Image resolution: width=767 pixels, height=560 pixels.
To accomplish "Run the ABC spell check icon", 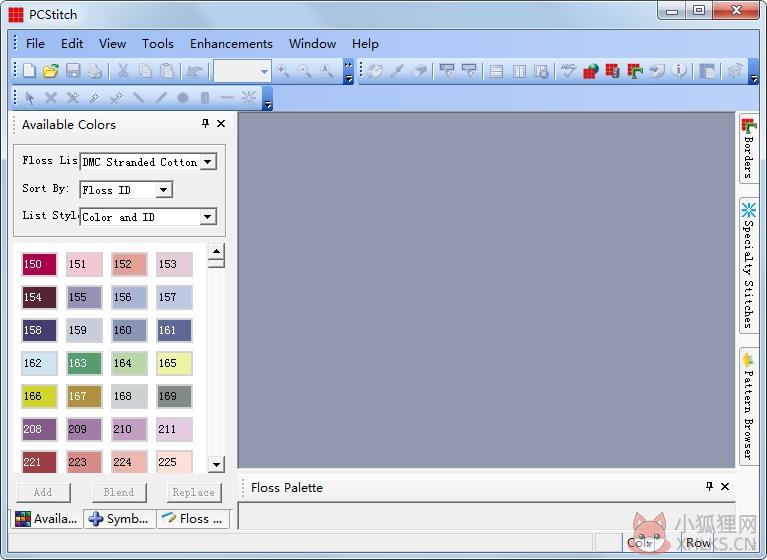I will (x=568, y=71).
